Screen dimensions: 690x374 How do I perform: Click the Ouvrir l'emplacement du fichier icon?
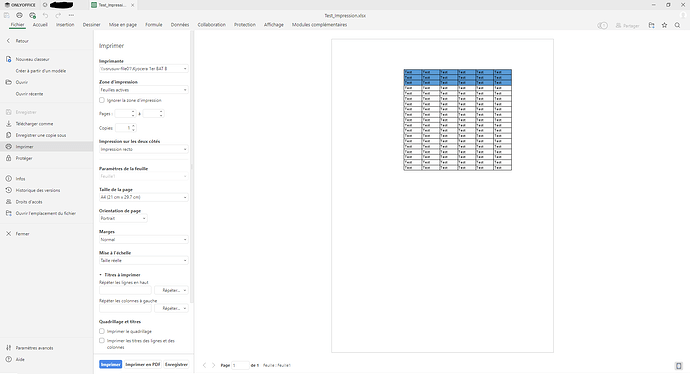click(x=8, y=213)
